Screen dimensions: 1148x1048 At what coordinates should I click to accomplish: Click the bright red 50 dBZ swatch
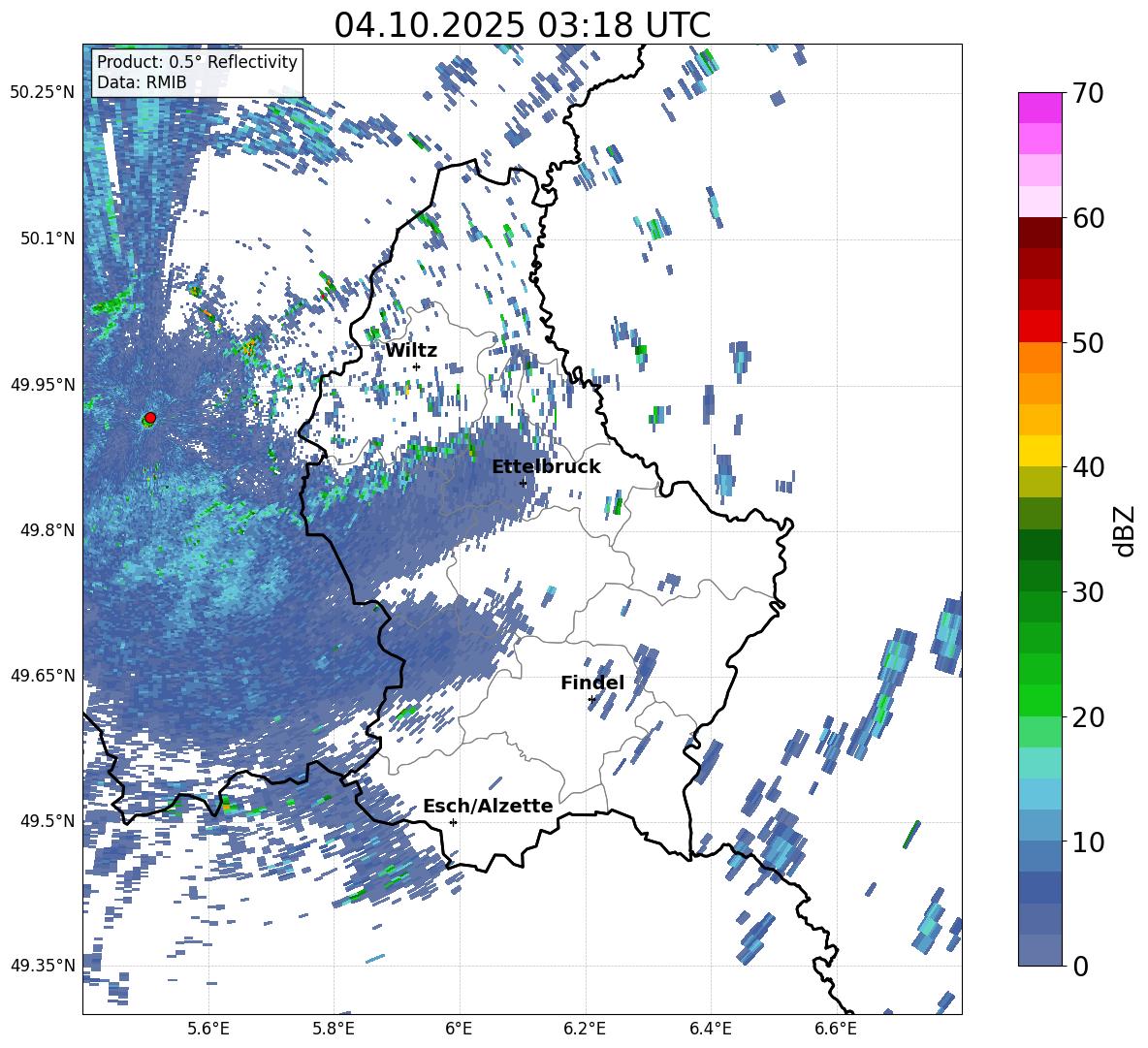pos(1039,327)
